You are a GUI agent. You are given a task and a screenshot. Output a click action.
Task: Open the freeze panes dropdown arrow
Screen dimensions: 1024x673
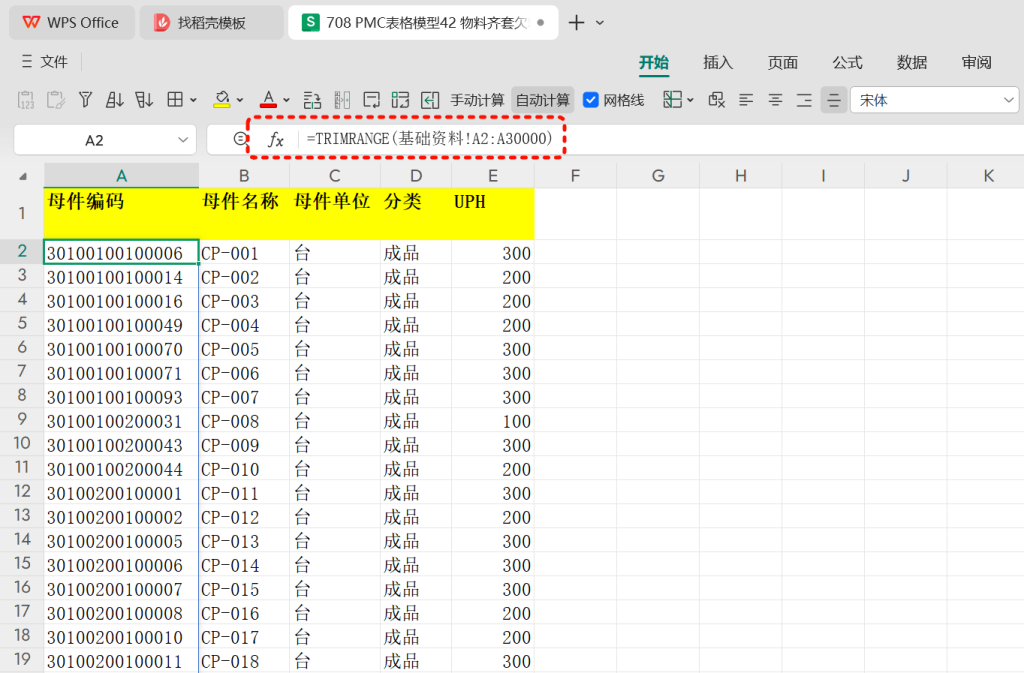[690, 101]
